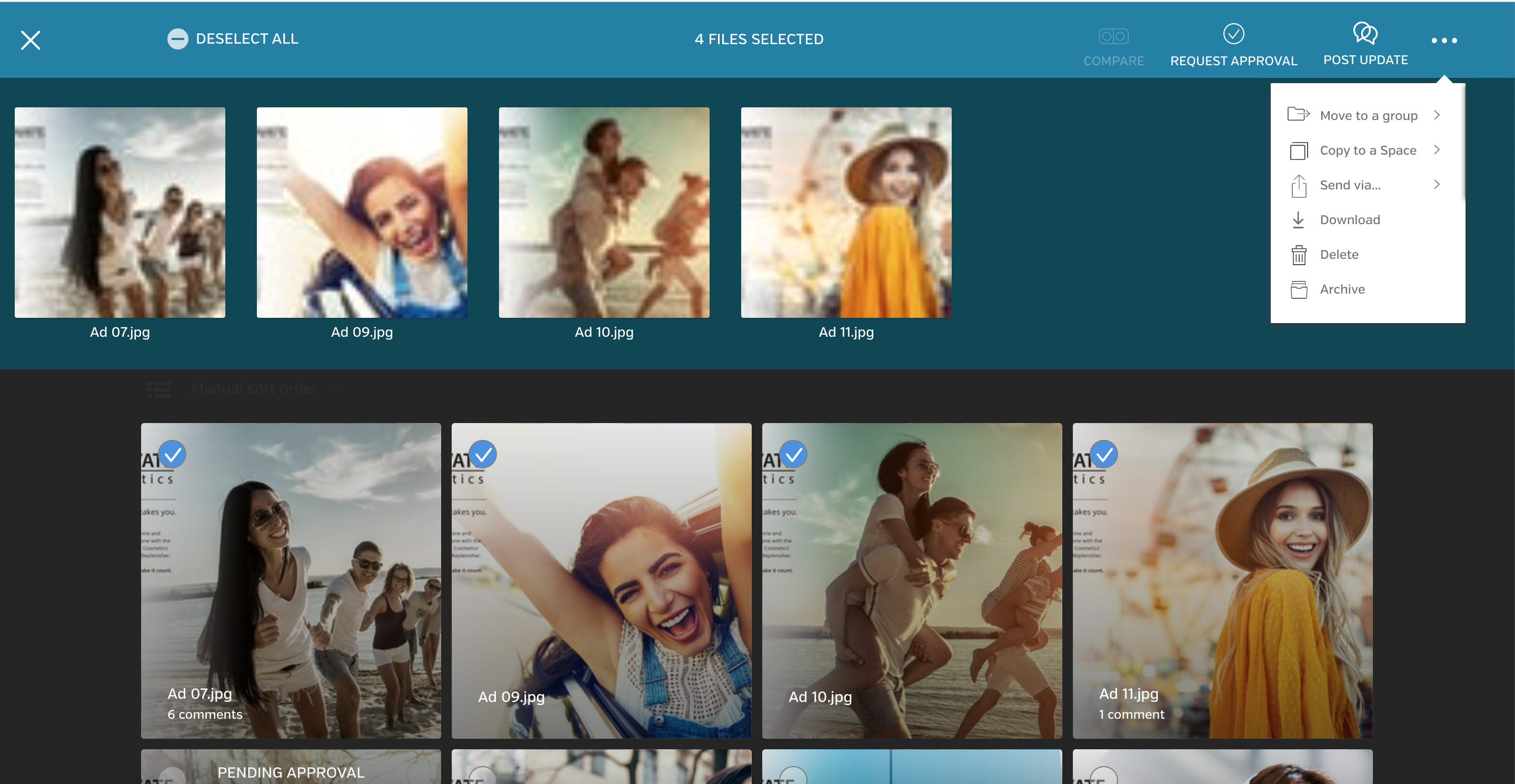Open the three-dots more options menu

(x=1444, y=41)
